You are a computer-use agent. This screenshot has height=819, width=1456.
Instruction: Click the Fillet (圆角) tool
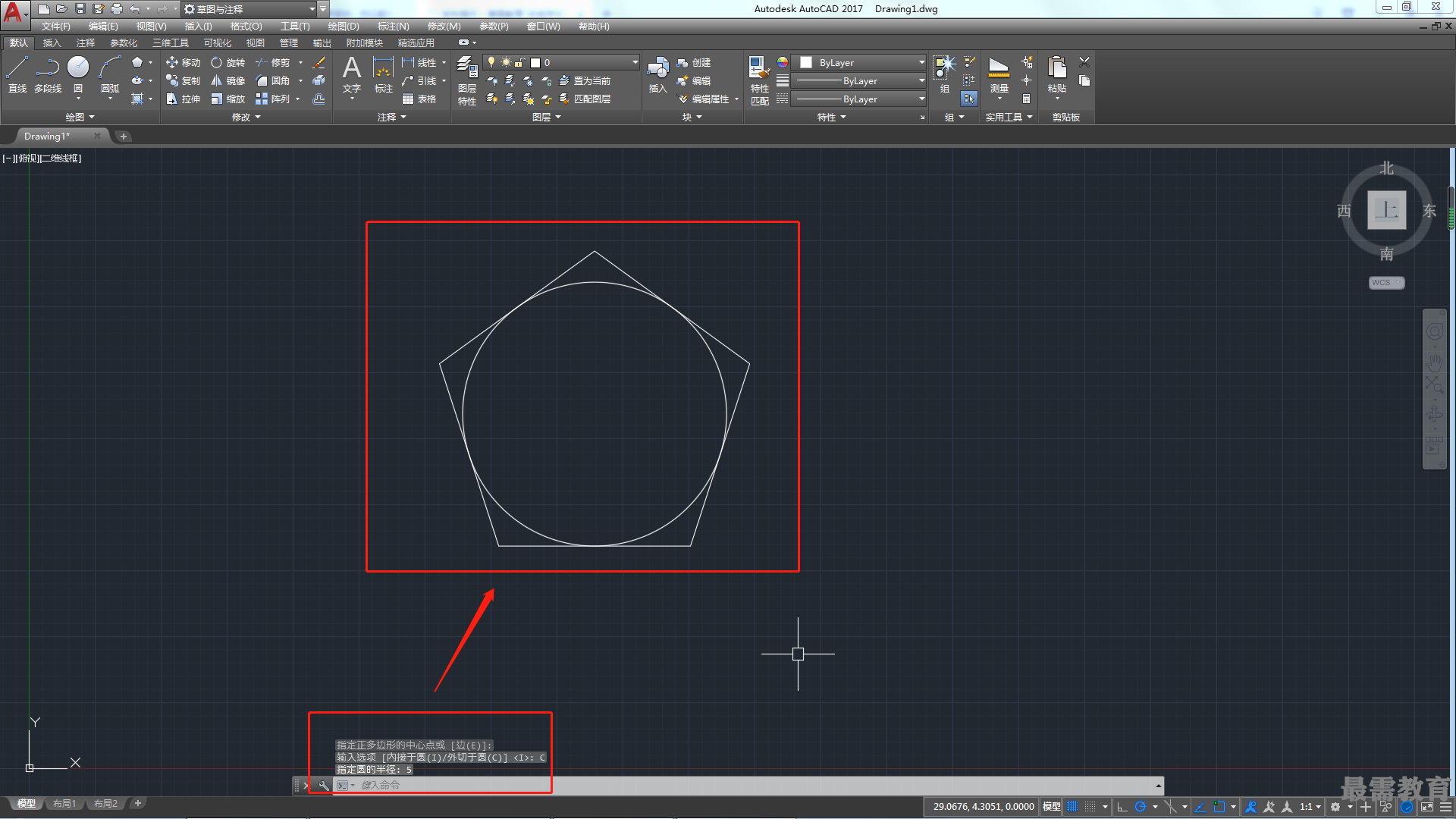(272, 80)
